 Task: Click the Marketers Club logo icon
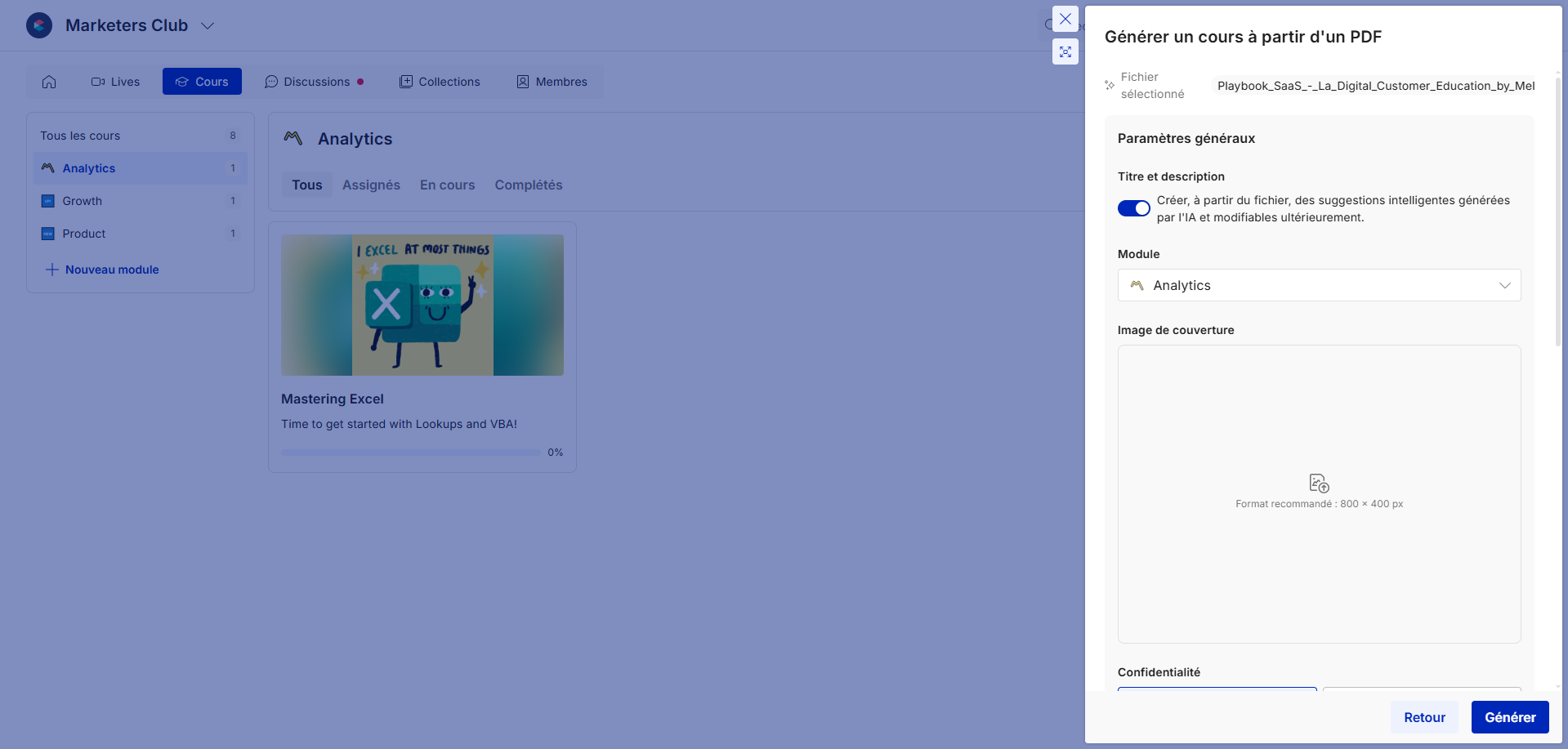pyautogui.click(x=39, y=25)
